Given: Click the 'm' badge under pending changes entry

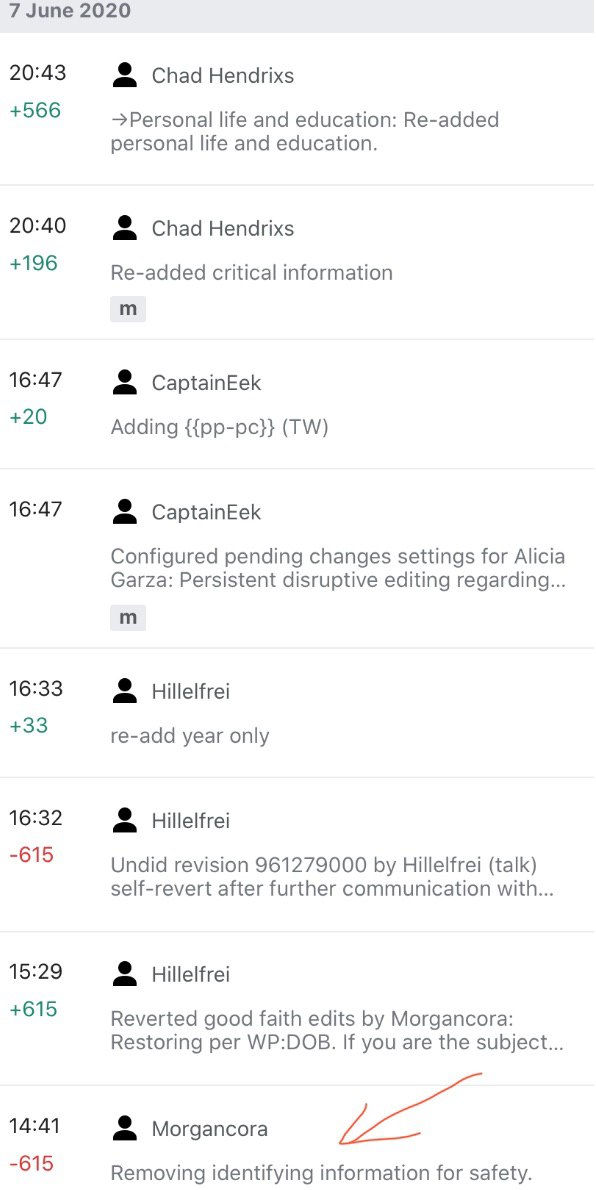Looking at the screenshot, I should tap(128, 617).
